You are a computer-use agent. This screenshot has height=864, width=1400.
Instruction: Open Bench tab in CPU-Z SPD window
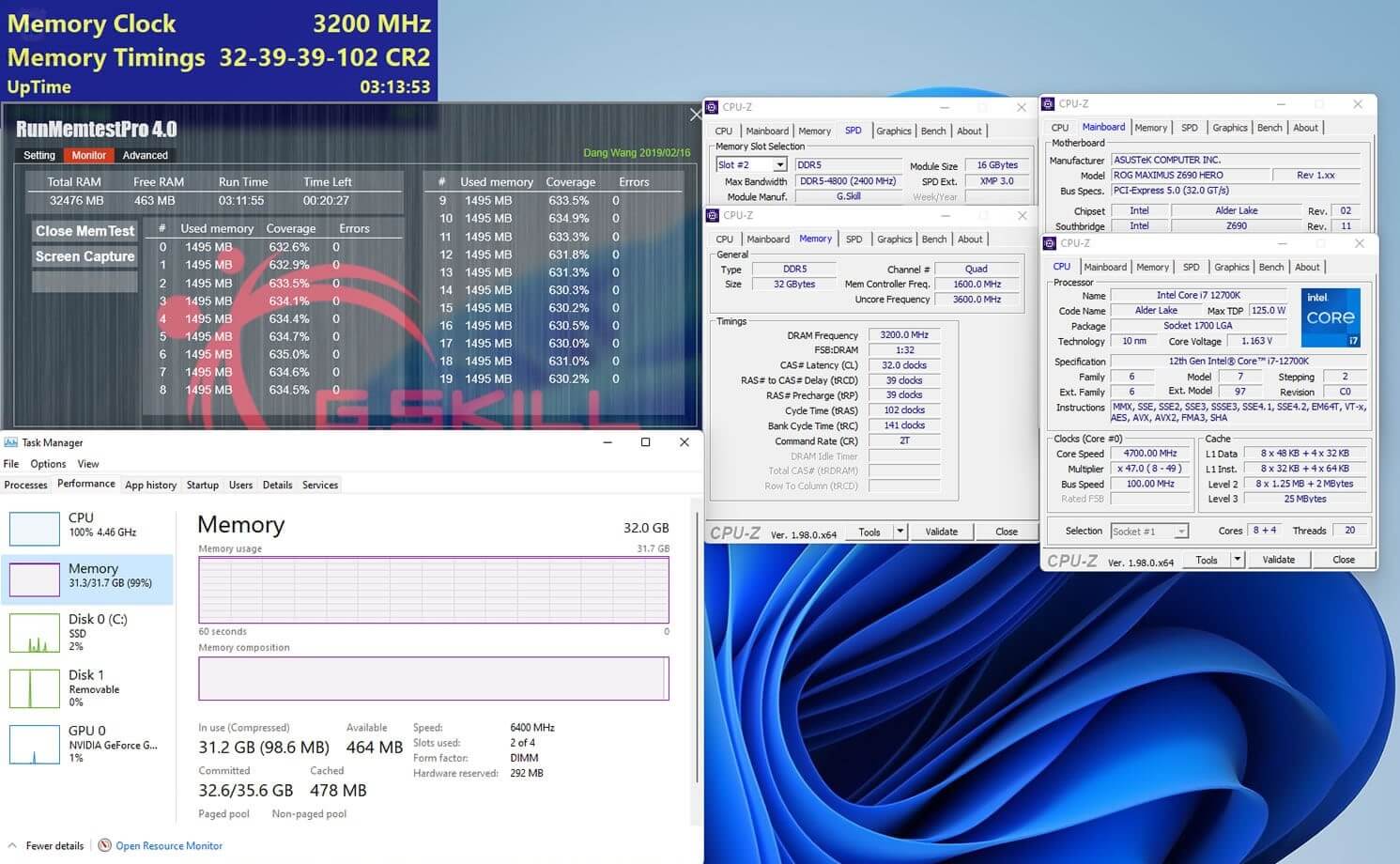(x=933, y=131)
